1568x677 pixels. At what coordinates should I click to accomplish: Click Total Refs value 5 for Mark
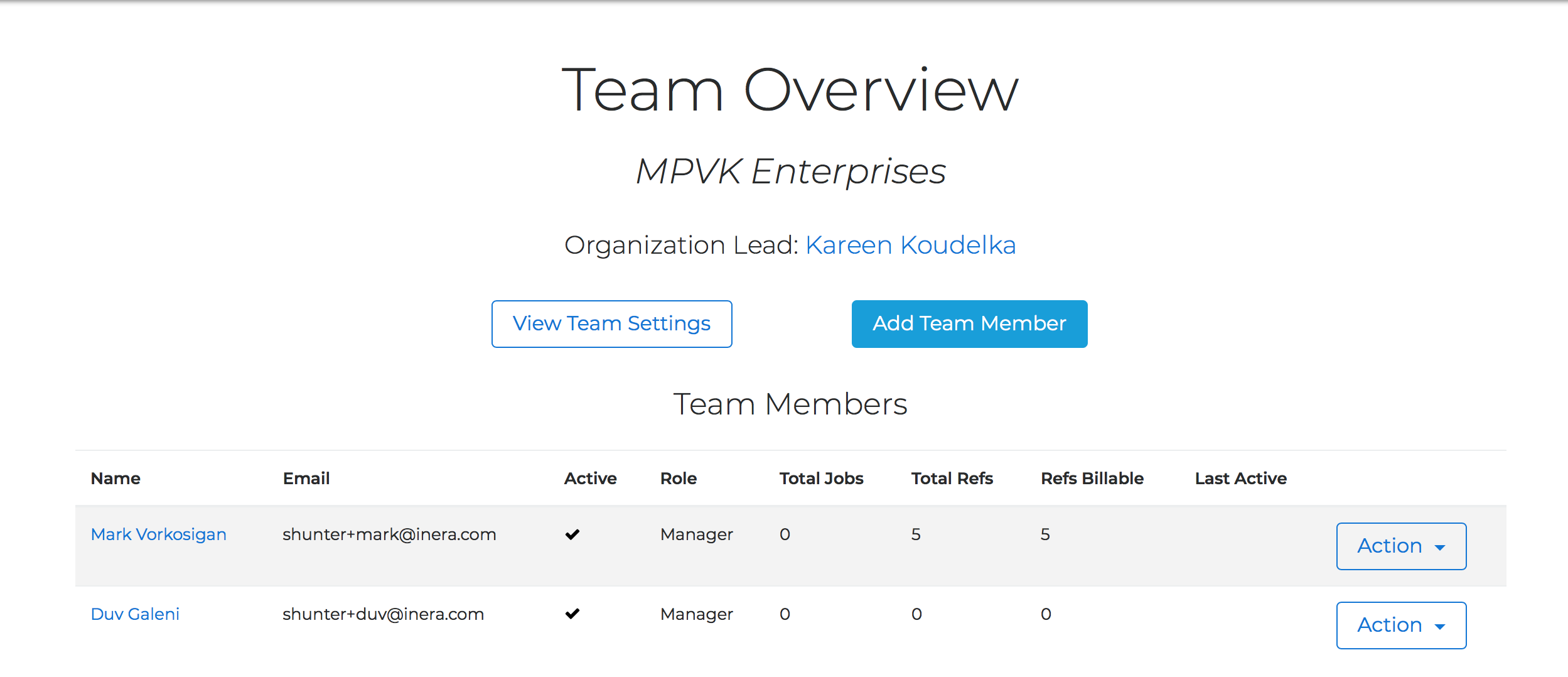click(916, 534)
